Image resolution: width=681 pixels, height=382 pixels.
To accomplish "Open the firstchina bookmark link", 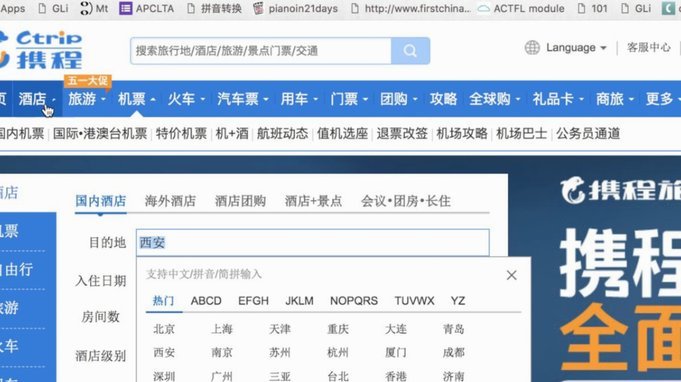I will pos(410,8).
